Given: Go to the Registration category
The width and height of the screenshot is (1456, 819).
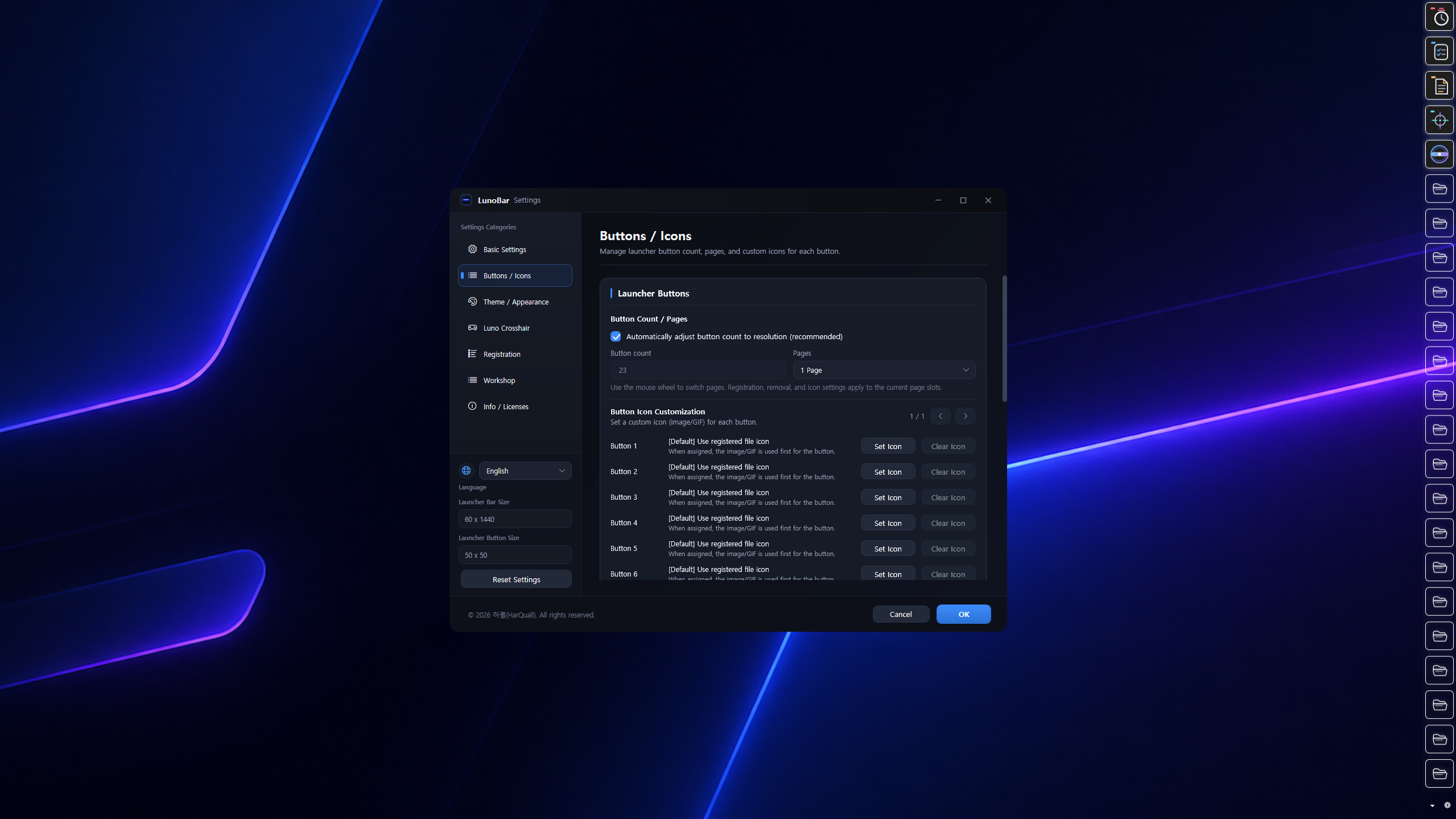Looking at the screenshot, I should tap(515, 354).
